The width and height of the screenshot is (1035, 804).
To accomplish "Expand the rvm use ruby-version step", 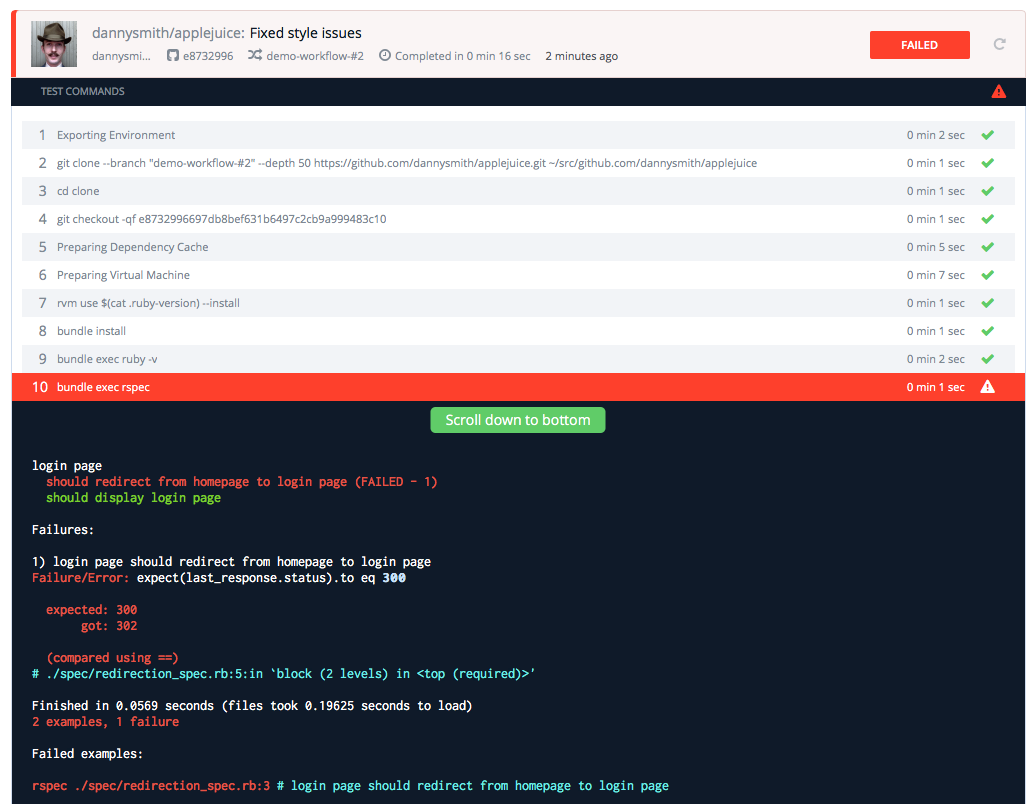I will pos(518,303).
